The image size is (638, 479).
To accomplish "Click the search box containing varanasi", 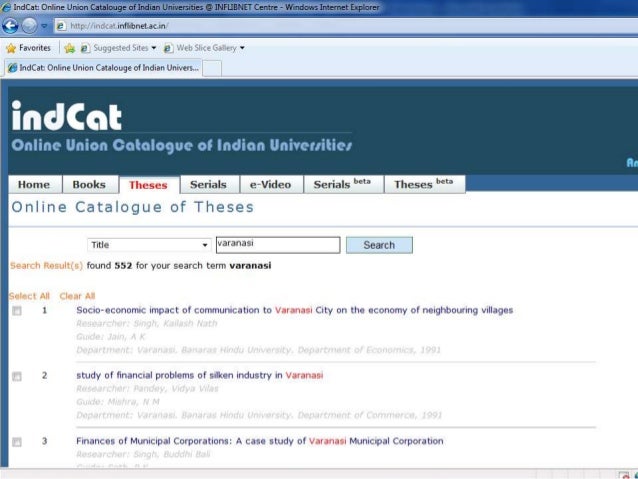I will [278, 245].
